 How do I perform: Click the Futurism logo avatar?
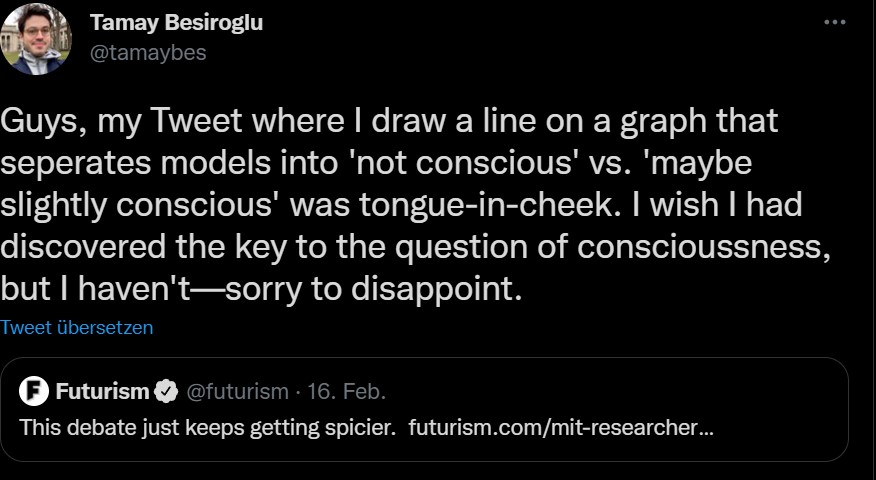point(34,390)
